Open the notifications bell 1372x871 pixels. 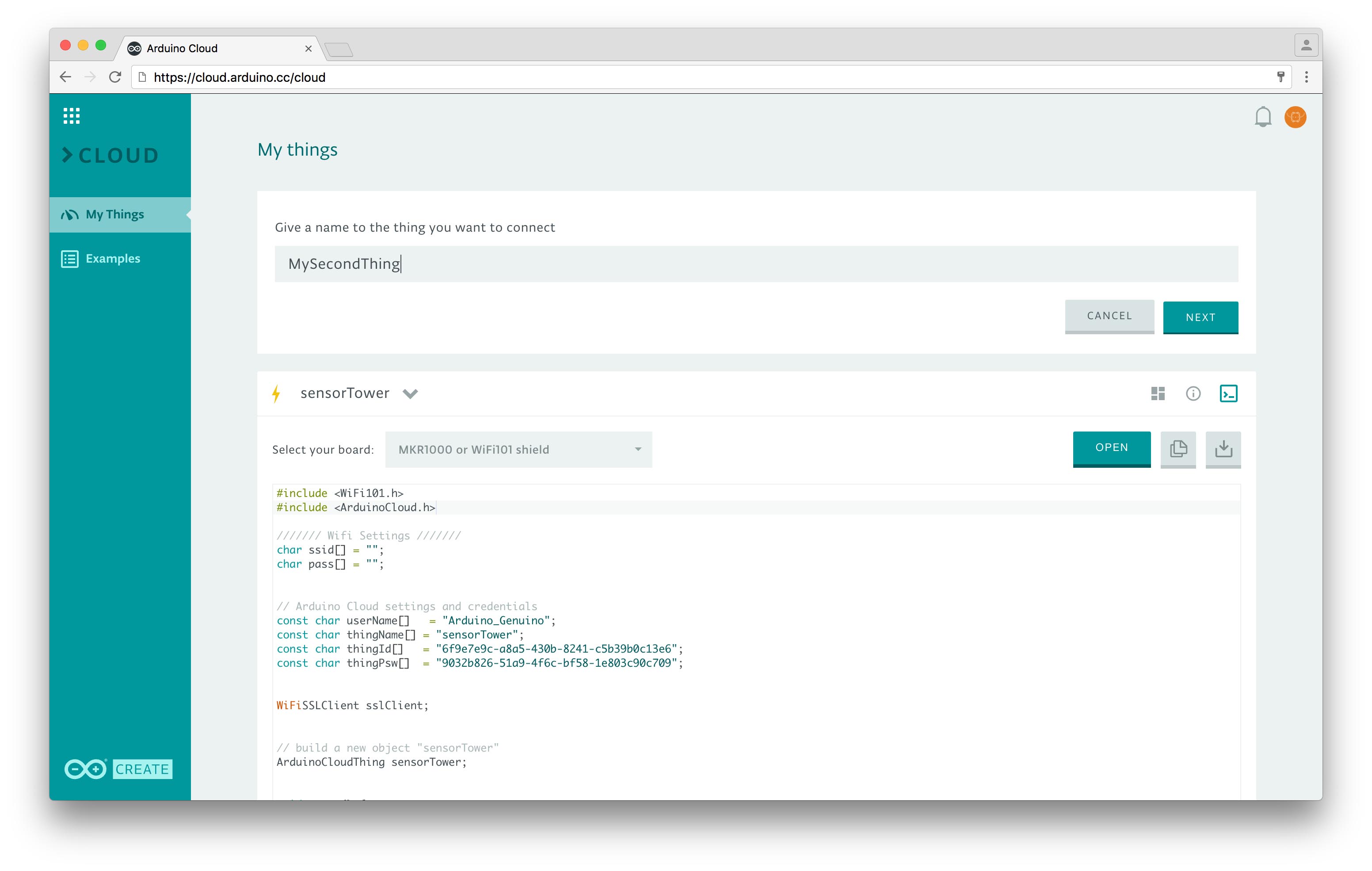1263,117
